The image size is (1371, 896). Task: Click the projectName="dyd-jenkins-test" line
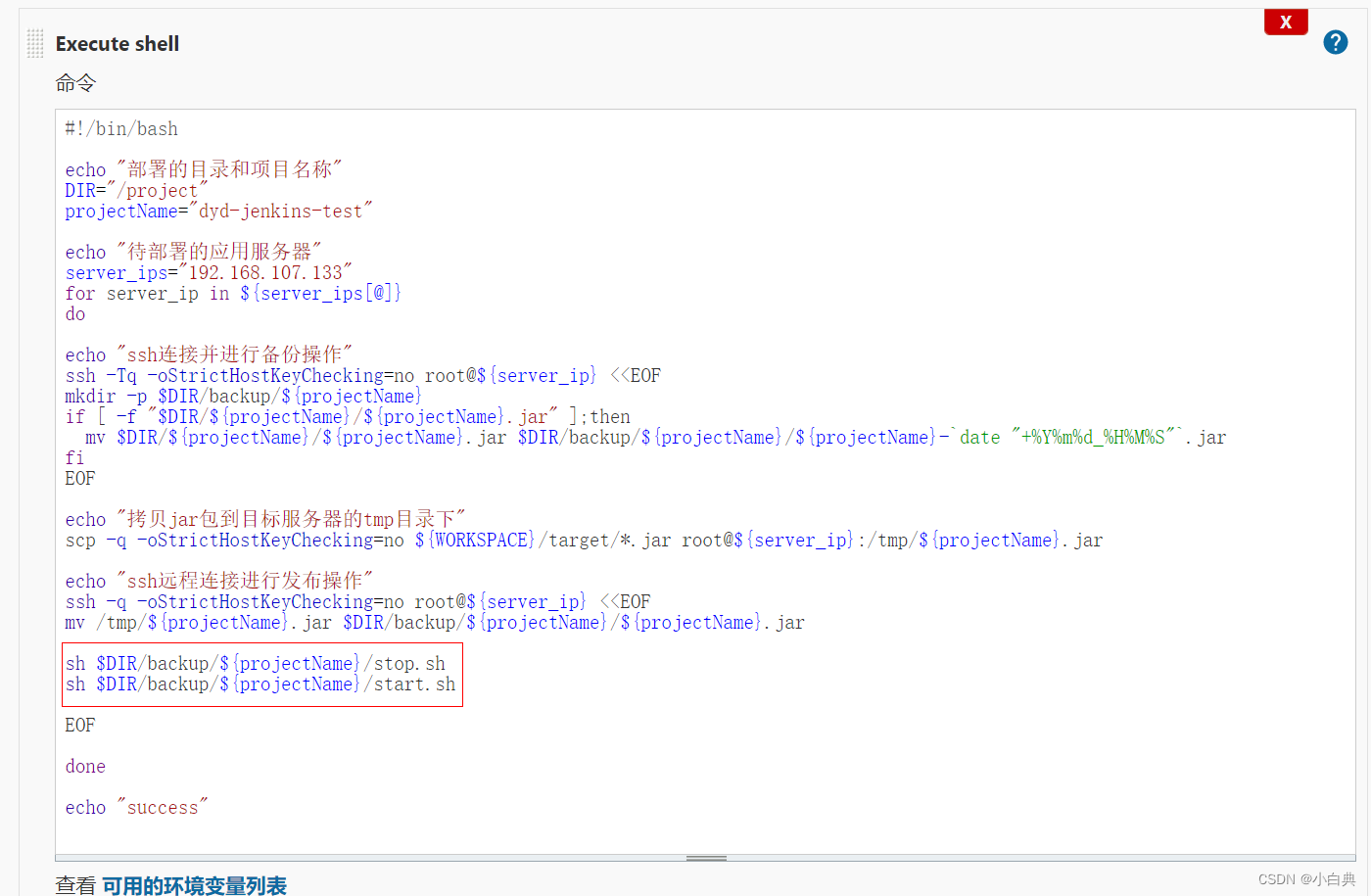(x=219, y=212)
